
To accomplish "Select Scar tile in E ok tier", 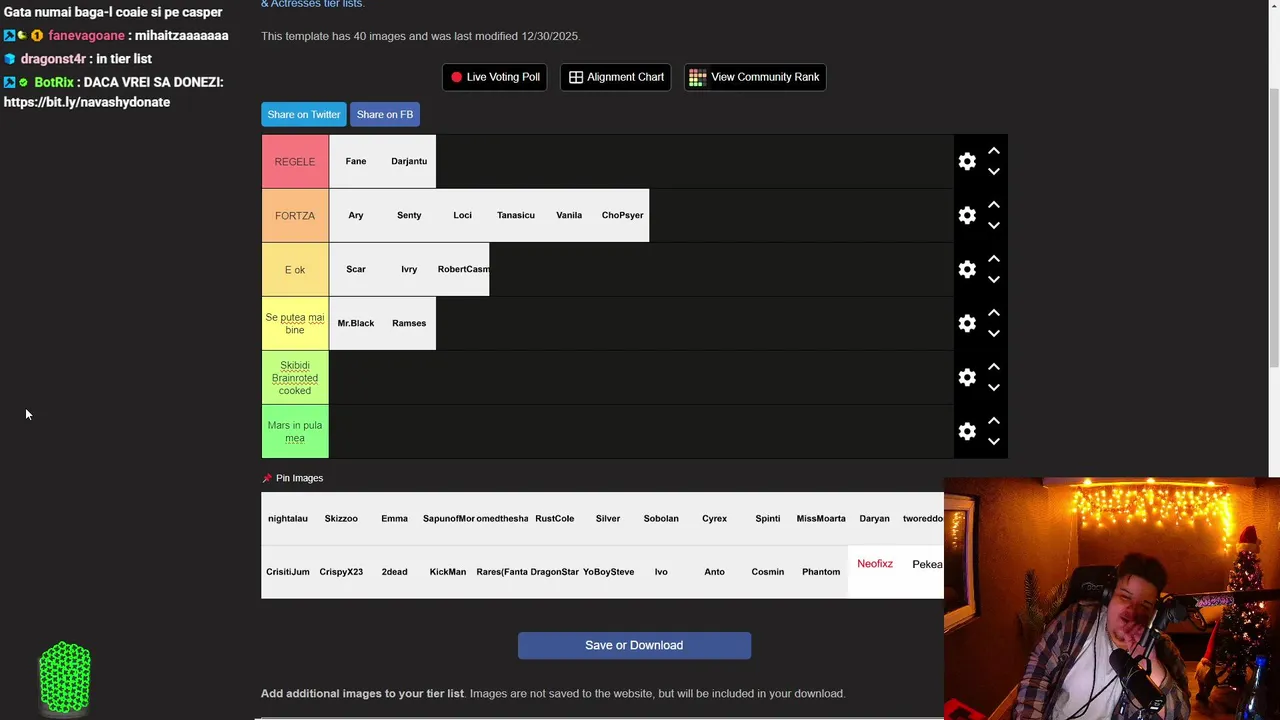I will click(x=356, y=269).
